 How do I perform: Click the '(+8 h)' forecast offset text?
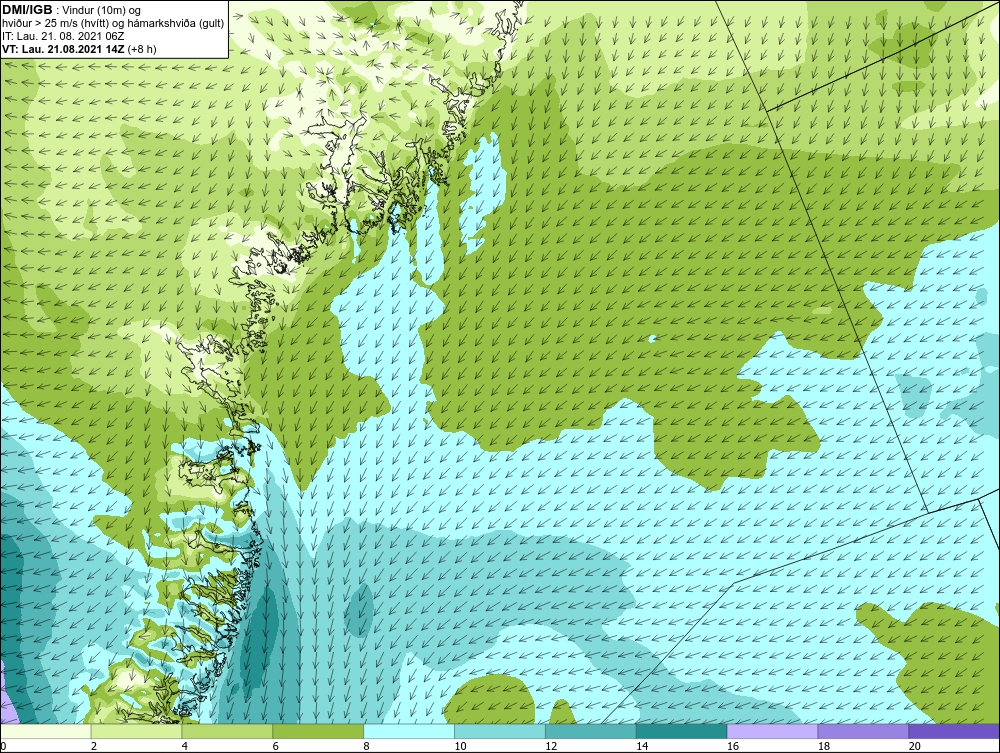click(142, 49)
